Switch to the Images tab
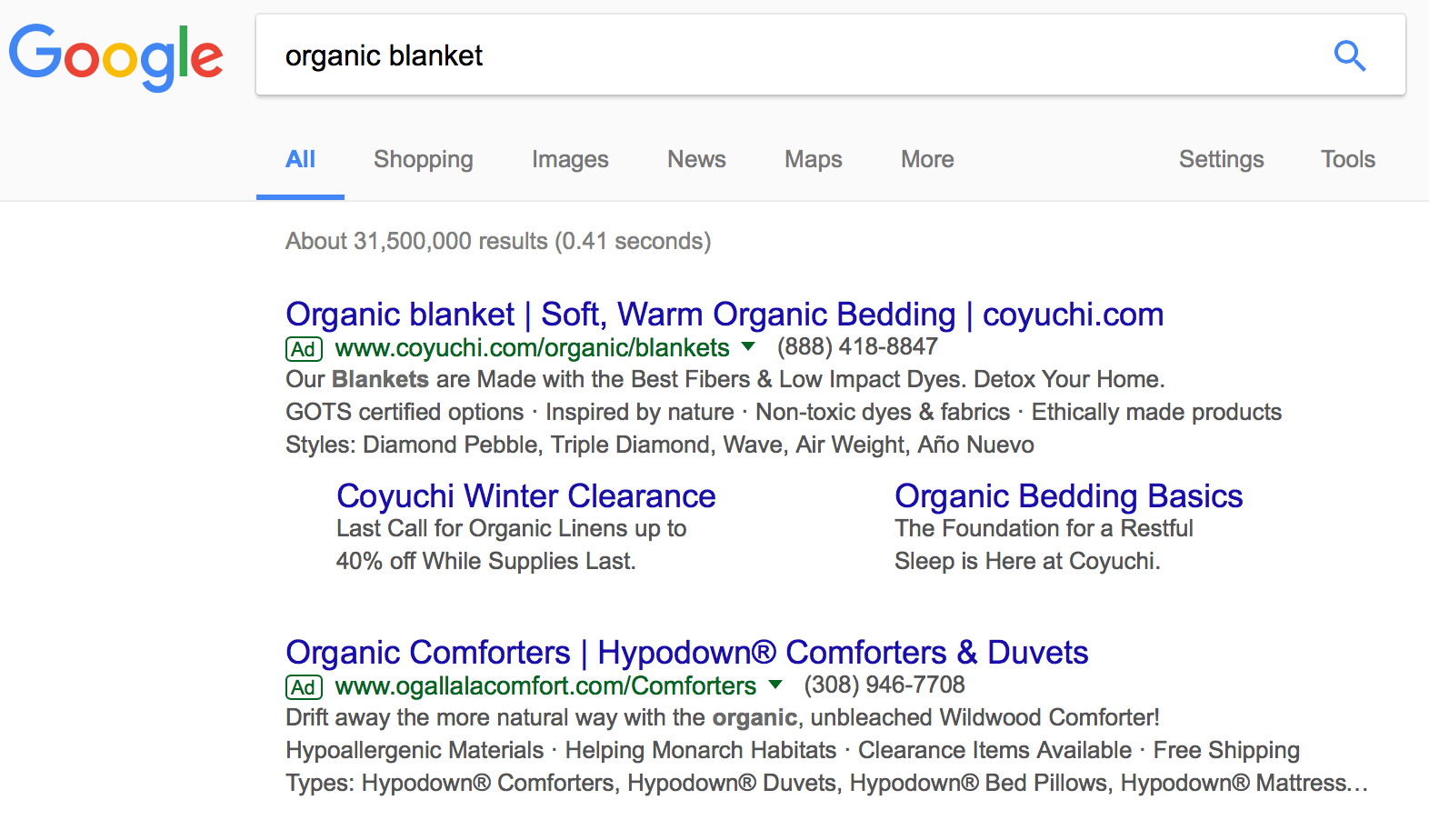The image size is (1429, 840). tap(570, 159)
